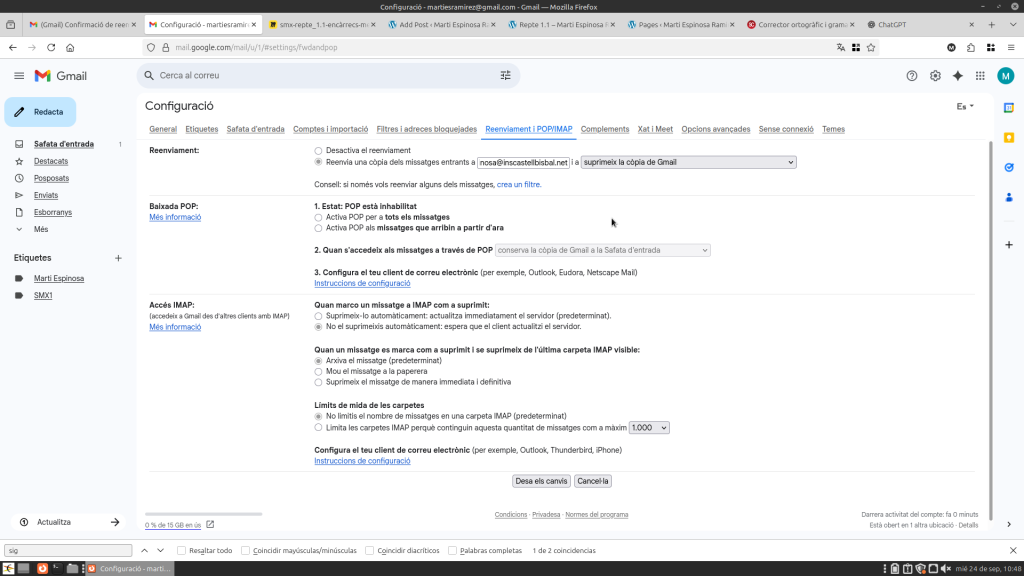Open 'suprimeix la còpia de Gmail' dropdown
Image resolution: width=1024 pixels, height=576 pixels.
coord(688,162)
